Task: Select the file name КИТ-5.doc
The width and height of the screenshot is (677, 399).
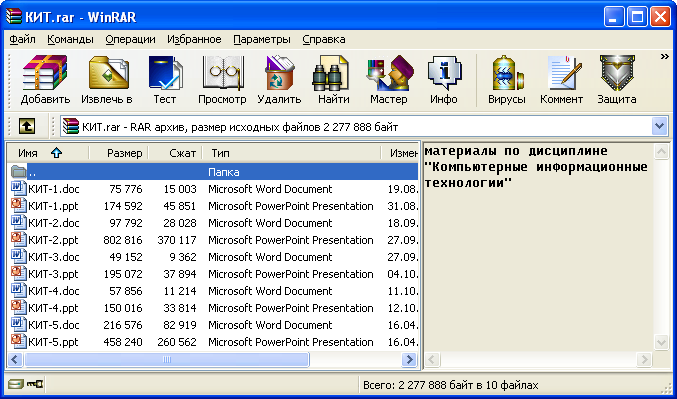Action: pos(54,325)
